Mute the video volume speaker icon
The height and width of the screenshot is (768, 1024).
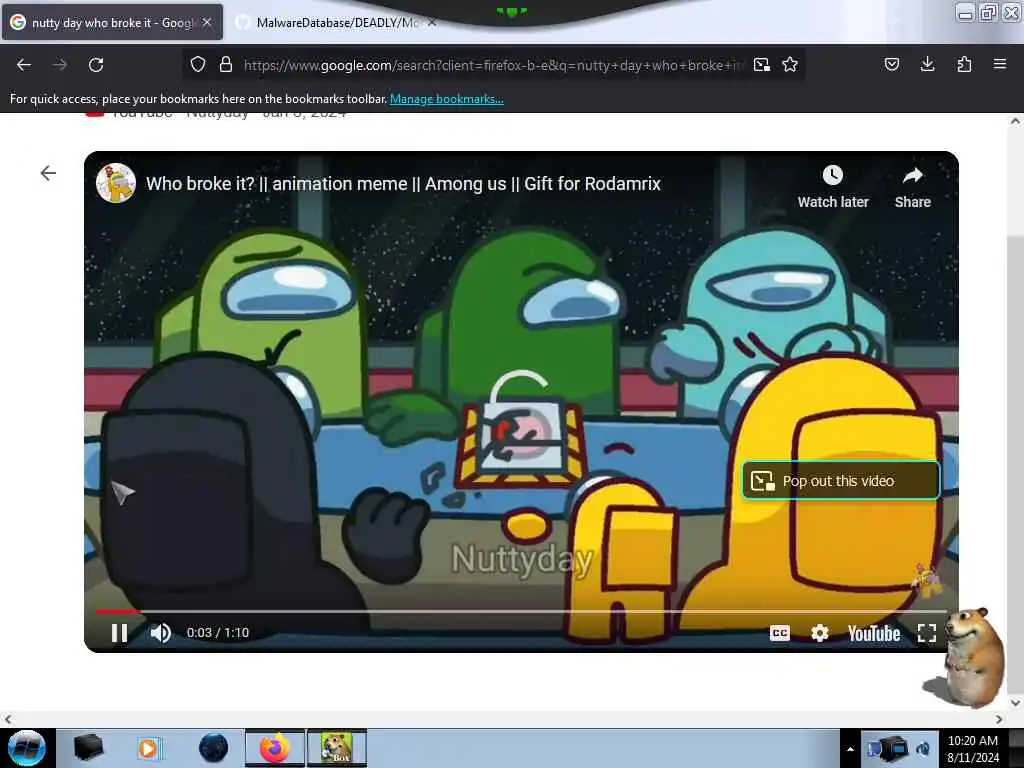(x=161, y=633)
